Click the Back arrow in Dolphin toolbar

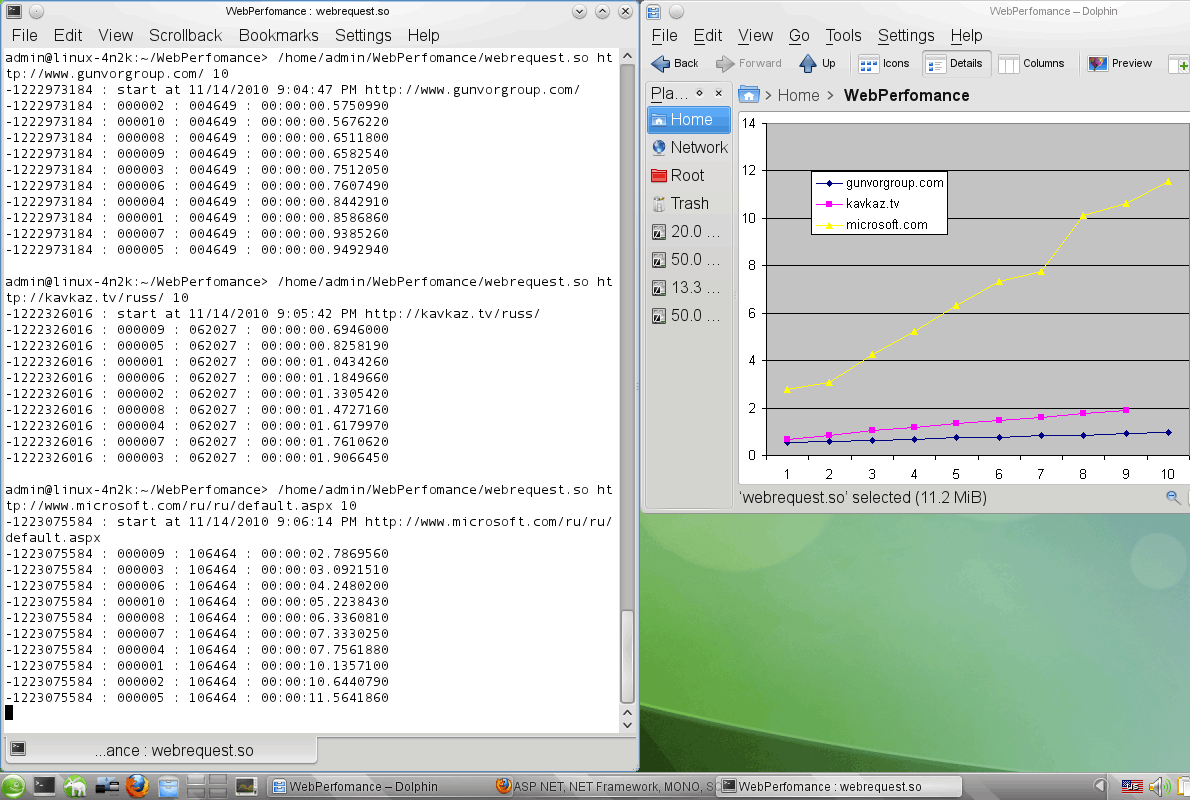pos(675,63)
